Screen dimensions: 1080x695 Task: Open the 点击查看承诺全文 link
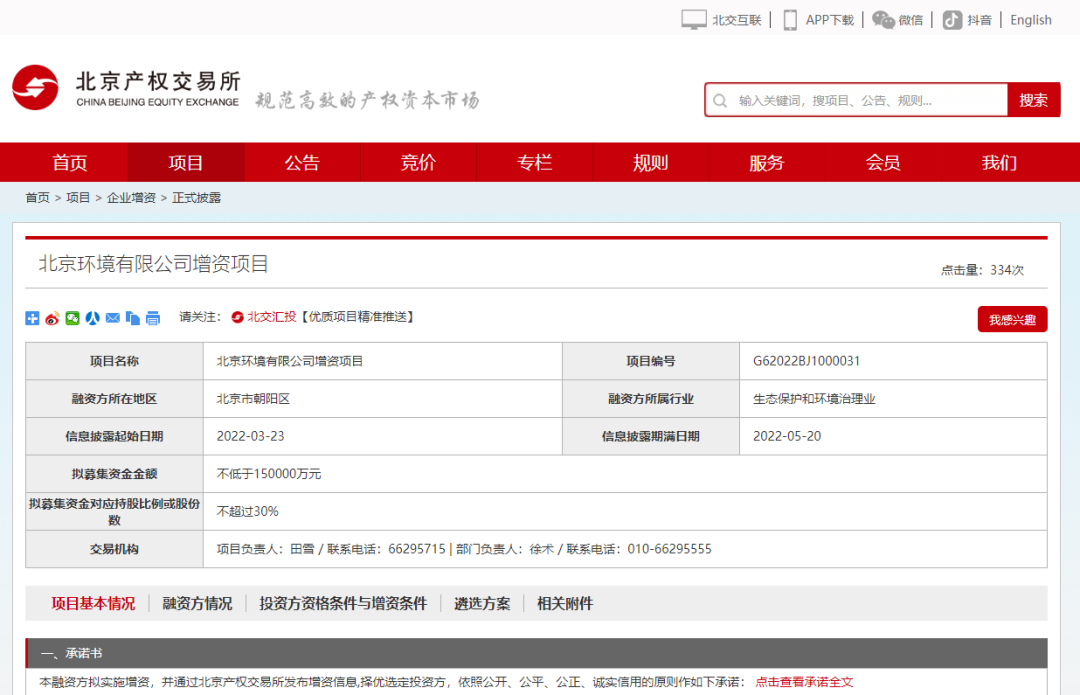coord(804,682)
